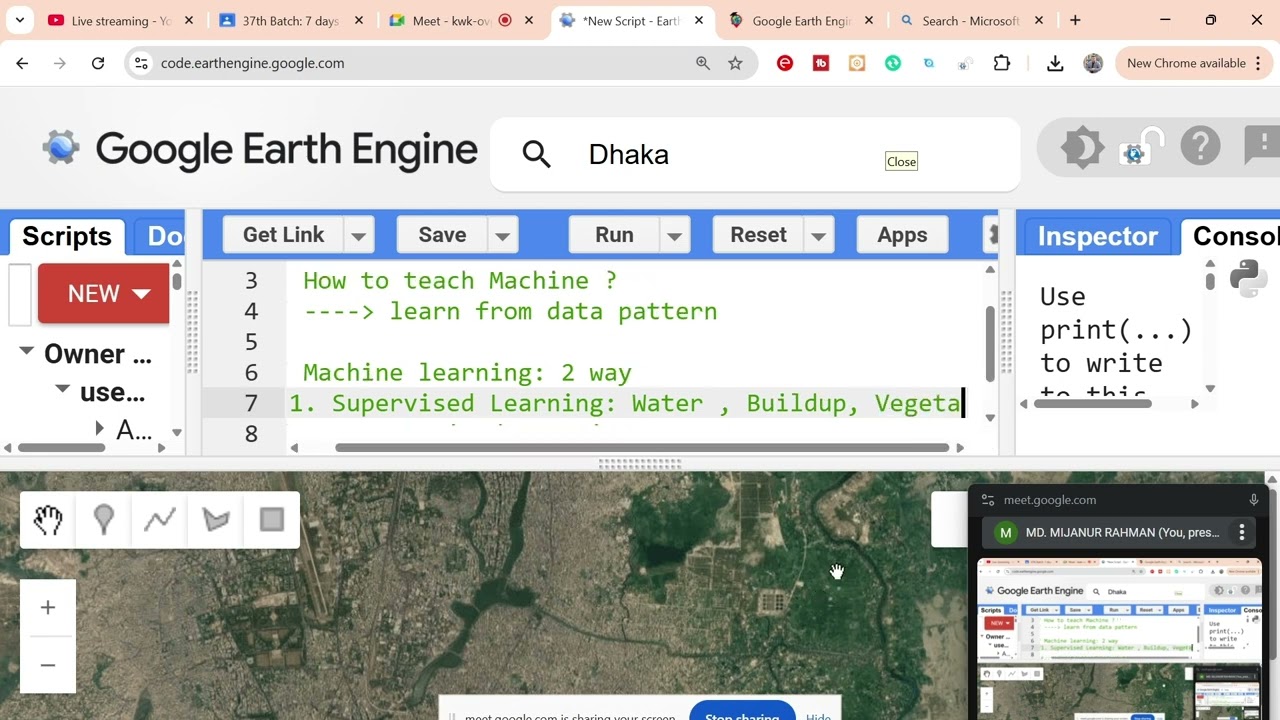Select the draw rectangle tool

click(x=272, y=520)
